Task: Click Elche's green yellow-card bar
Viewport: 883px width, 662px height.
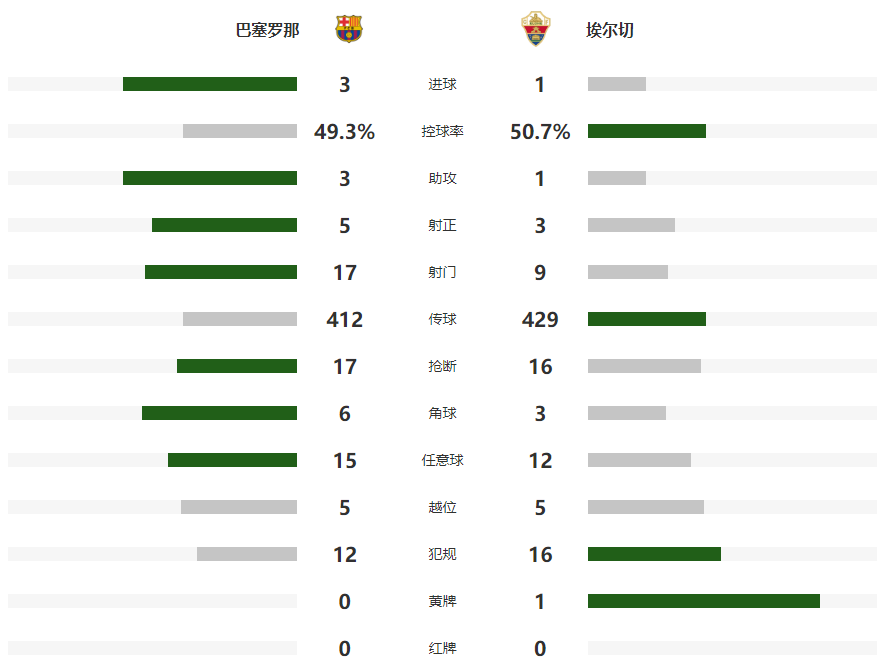Action: pyautogui.click(x=704, y=601)
